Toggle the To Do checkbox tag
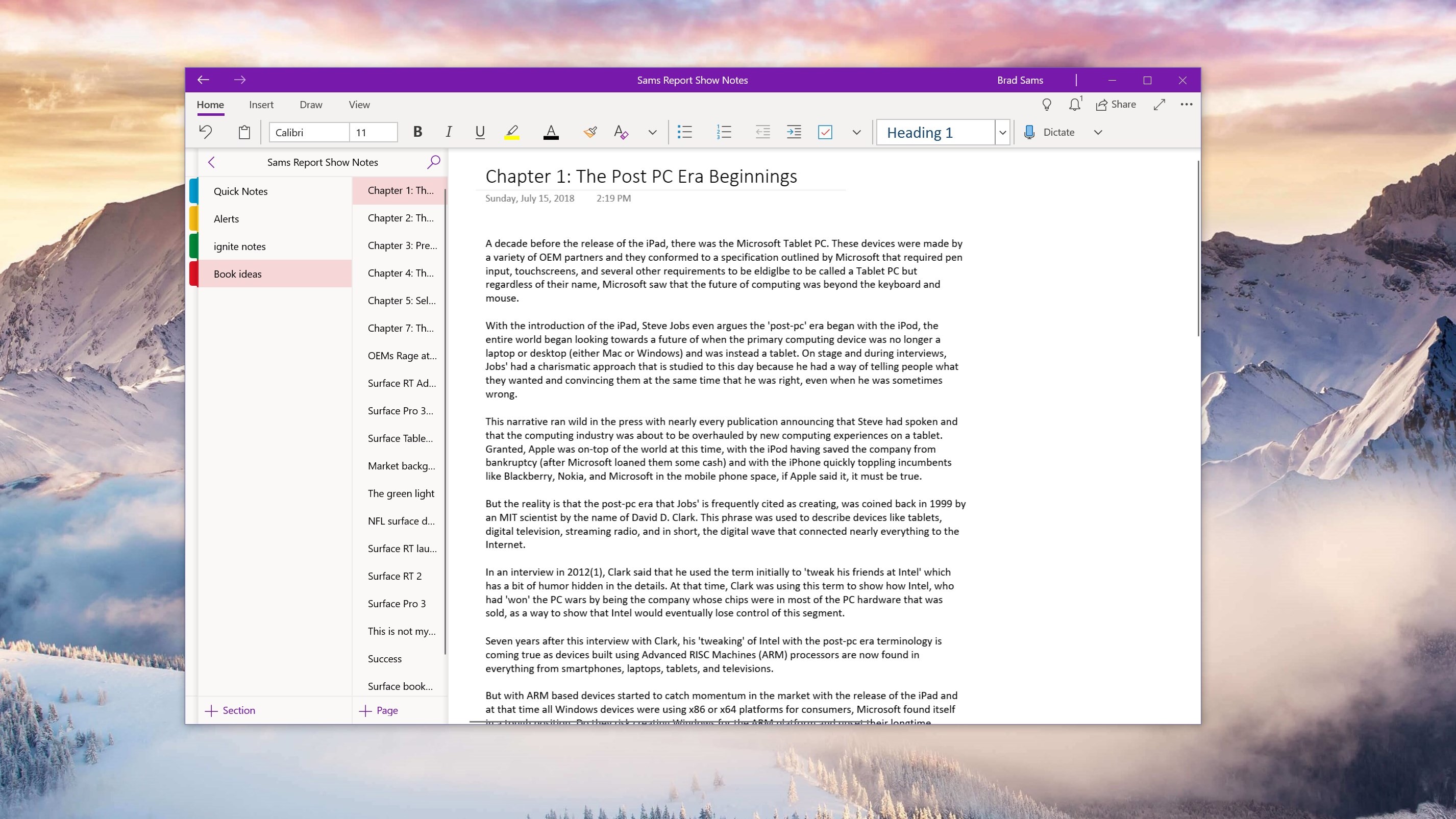The image size is (1456, 819). click(x=825, y=132)
